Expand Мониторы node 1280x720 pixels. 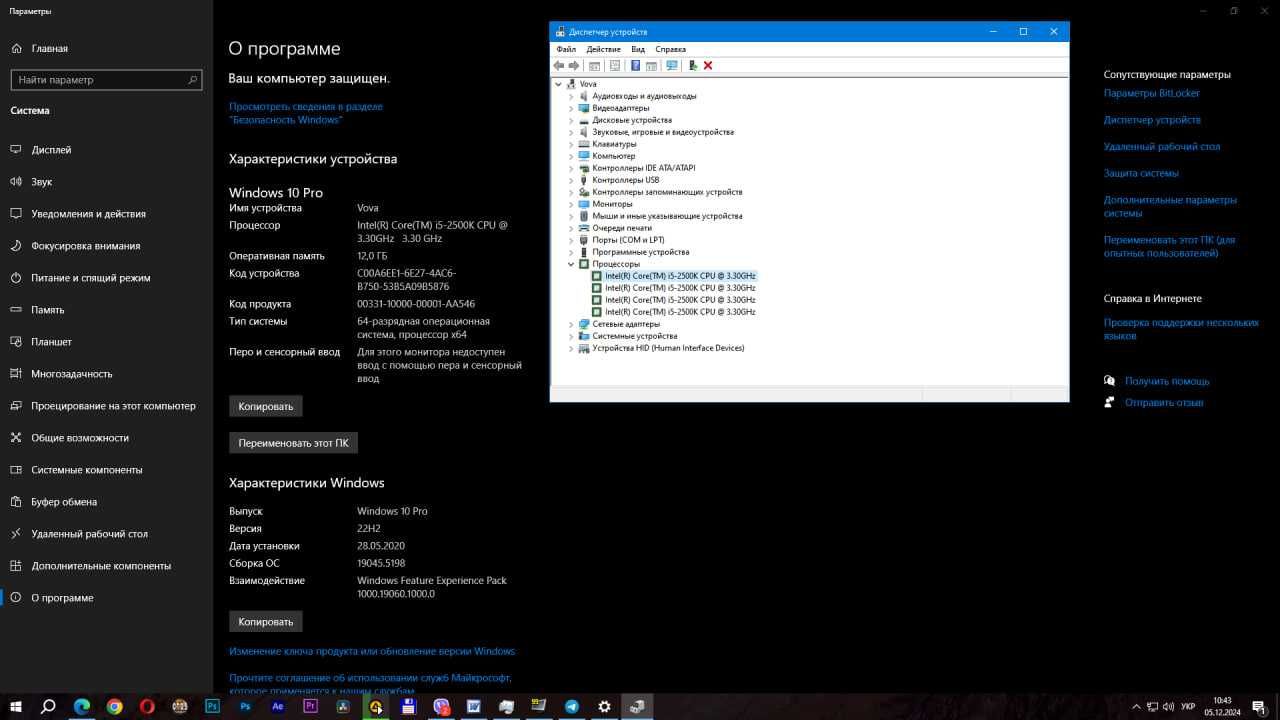(x=571, y=204)
